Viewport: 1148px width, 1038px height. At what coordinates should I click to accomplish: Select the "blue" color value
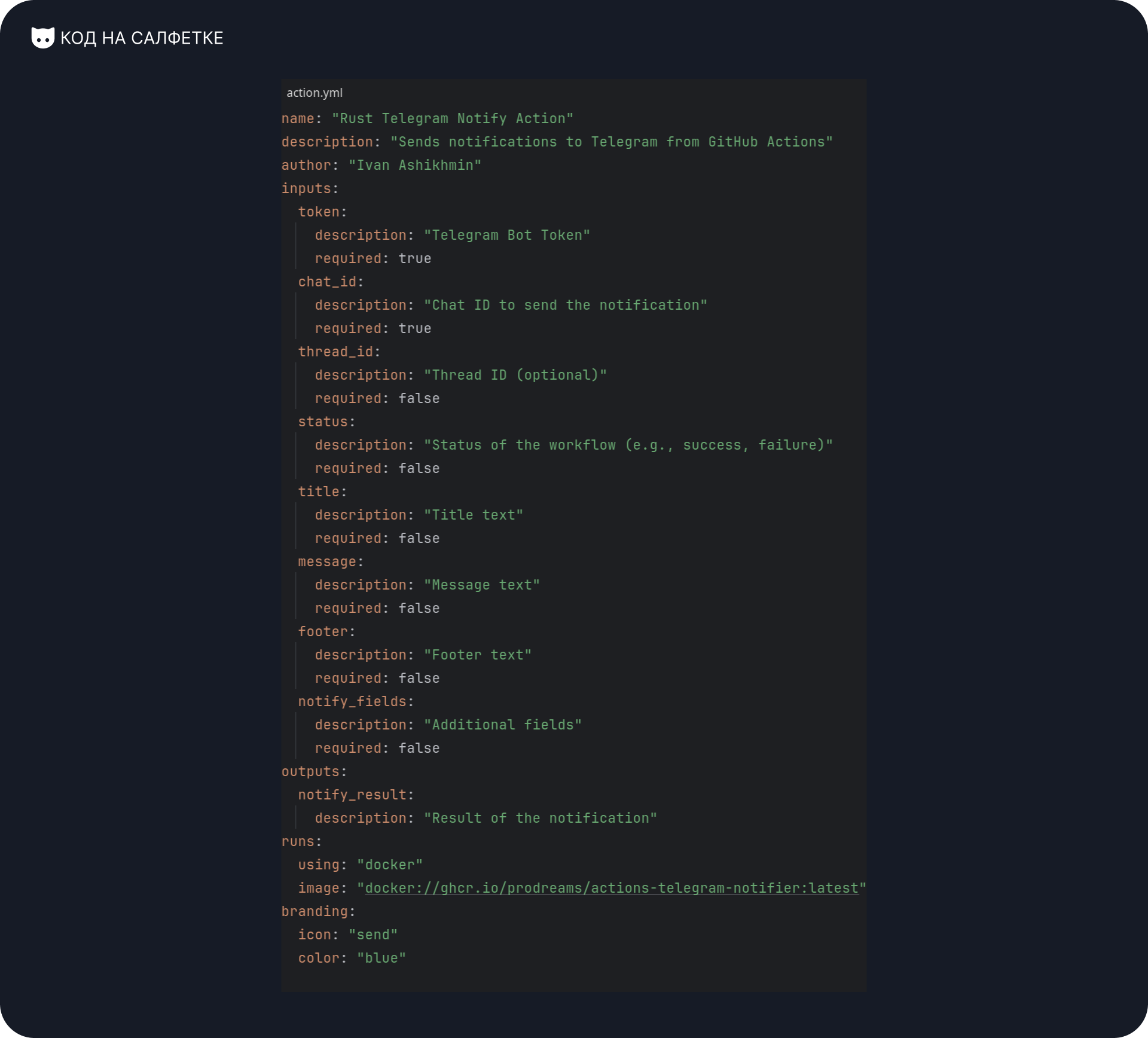381,958
